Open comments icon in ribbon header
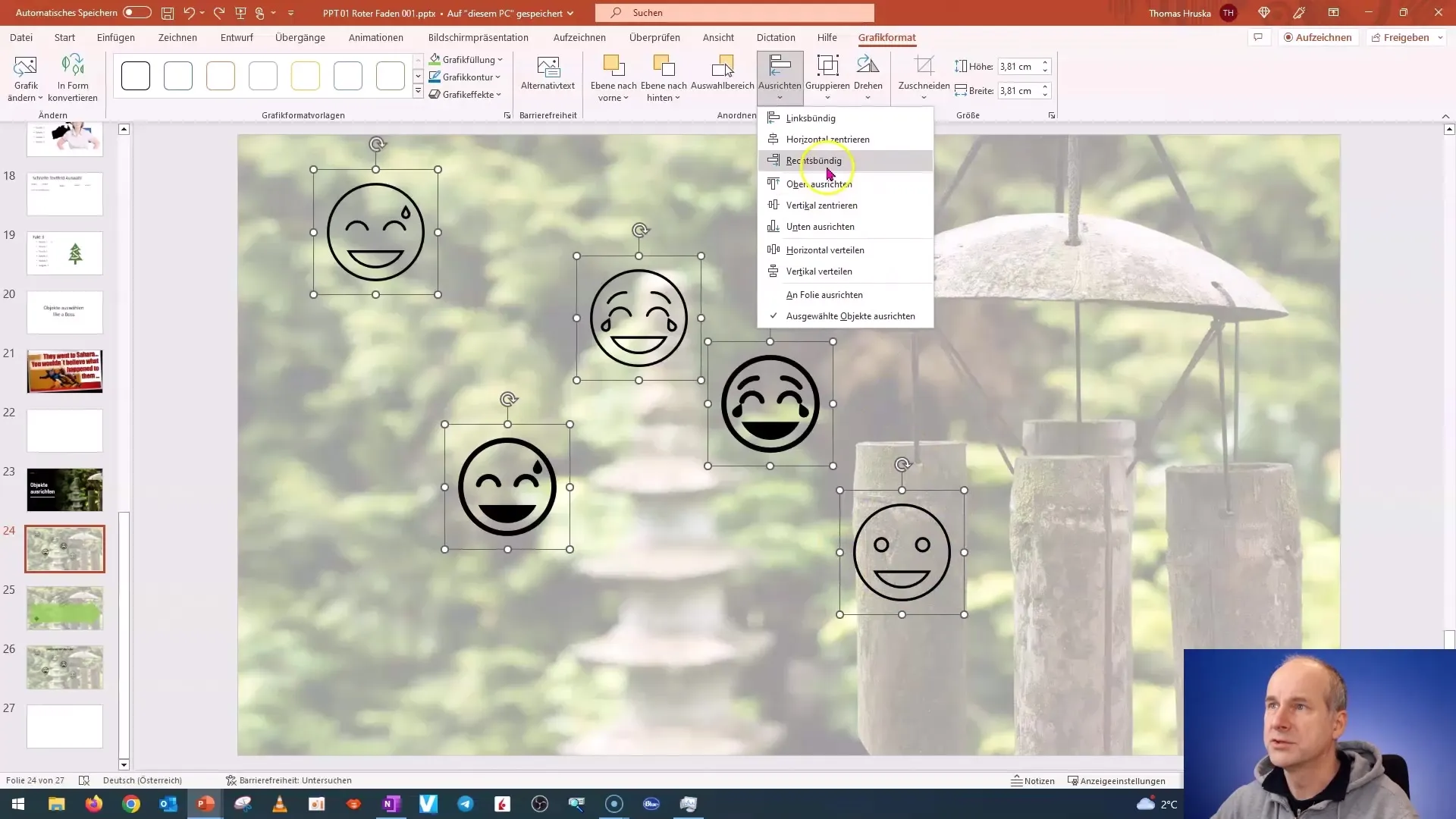This screenshot has width=1456, height=819. click(1258, 37)
